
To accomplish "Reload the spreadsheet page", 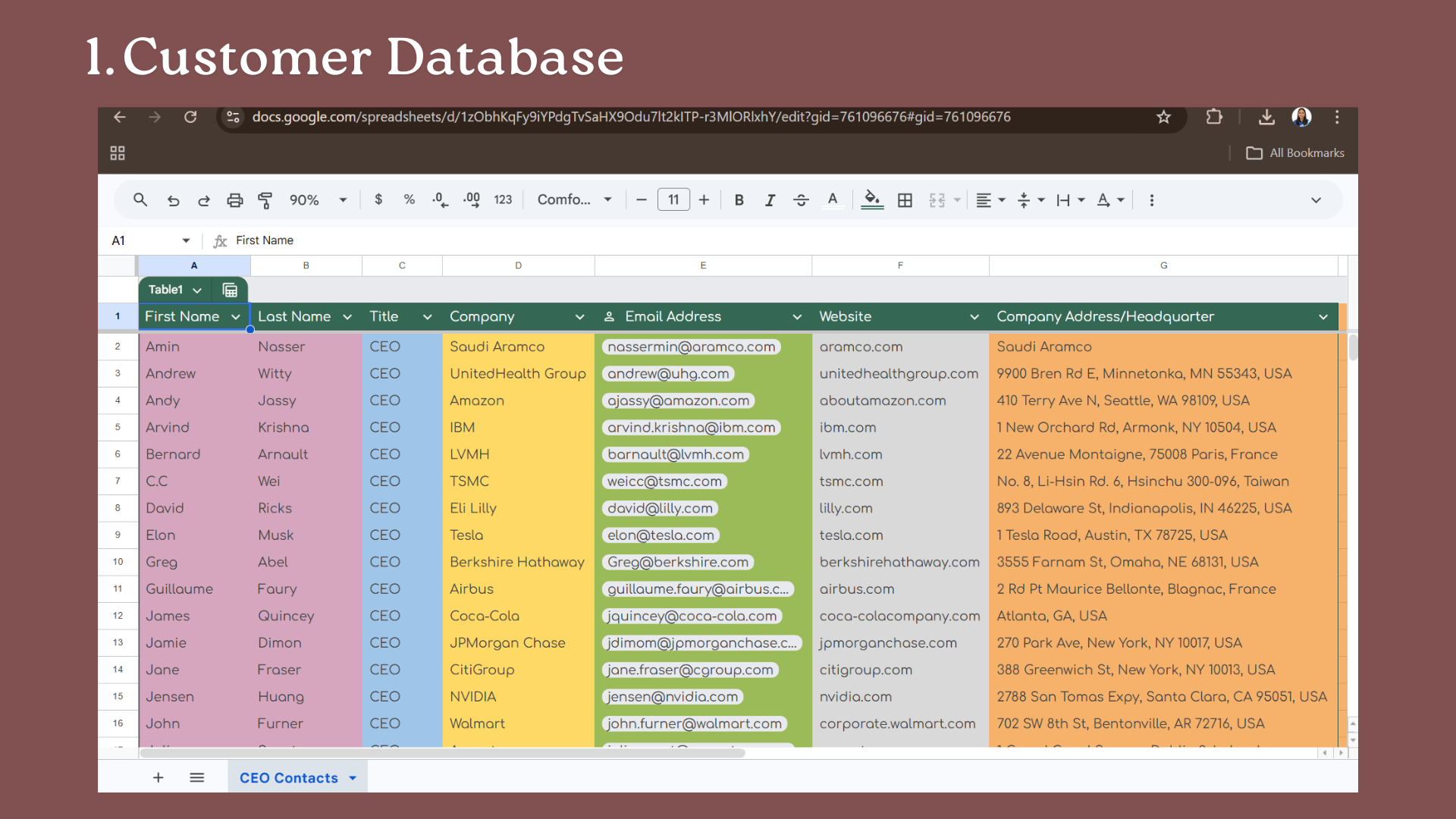I will coord(190,117).
